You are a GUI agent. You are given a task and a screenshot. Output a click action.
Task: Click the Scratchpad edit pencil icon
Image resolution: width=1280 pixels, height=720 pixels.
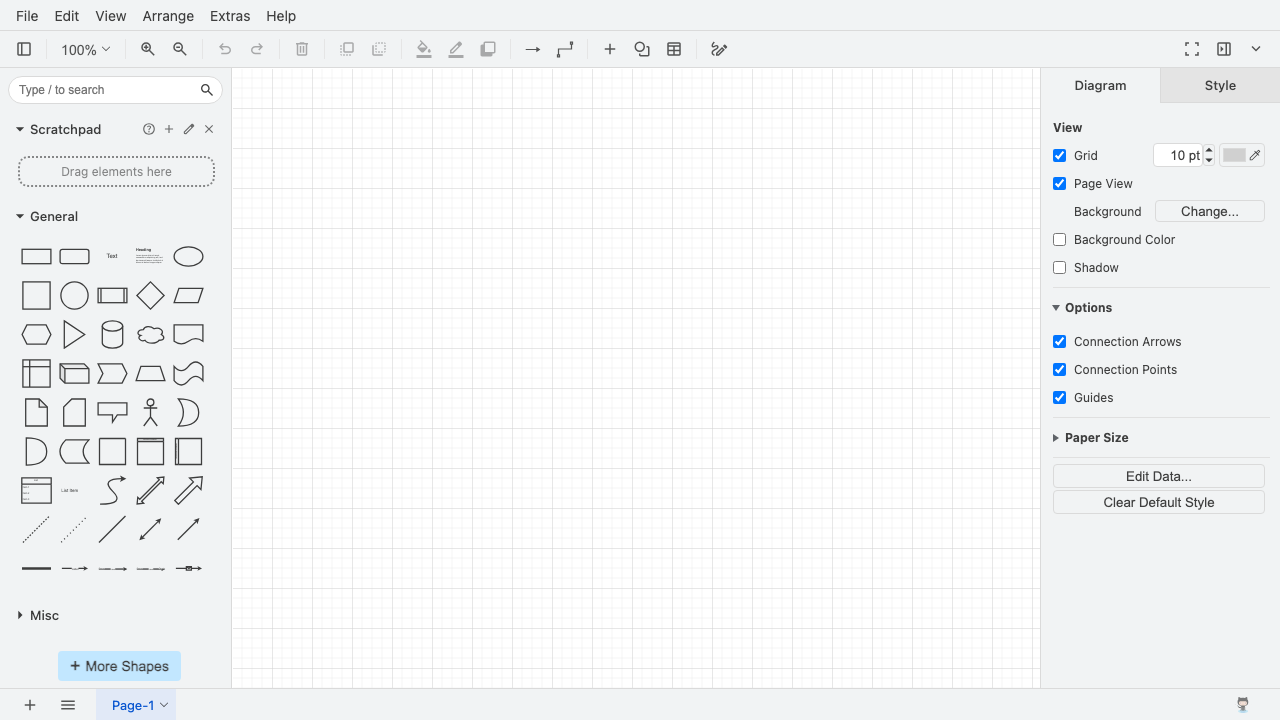coord(189,129)
